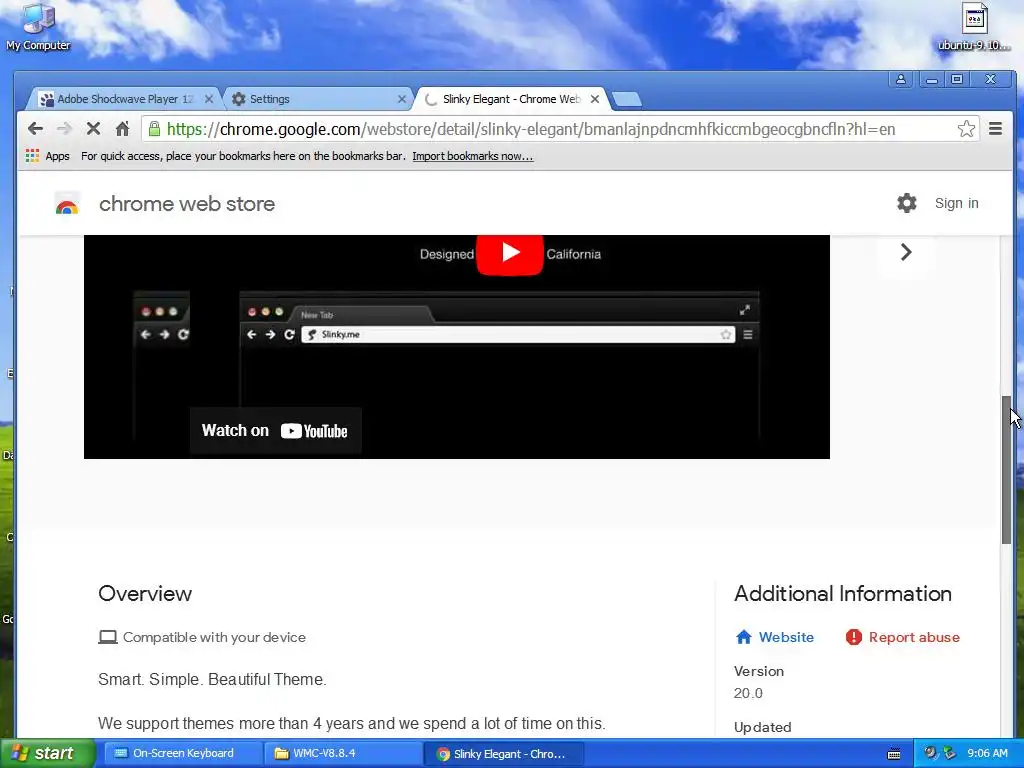
Task: Go back with the browser back arrow
Action: click(35, 129)
